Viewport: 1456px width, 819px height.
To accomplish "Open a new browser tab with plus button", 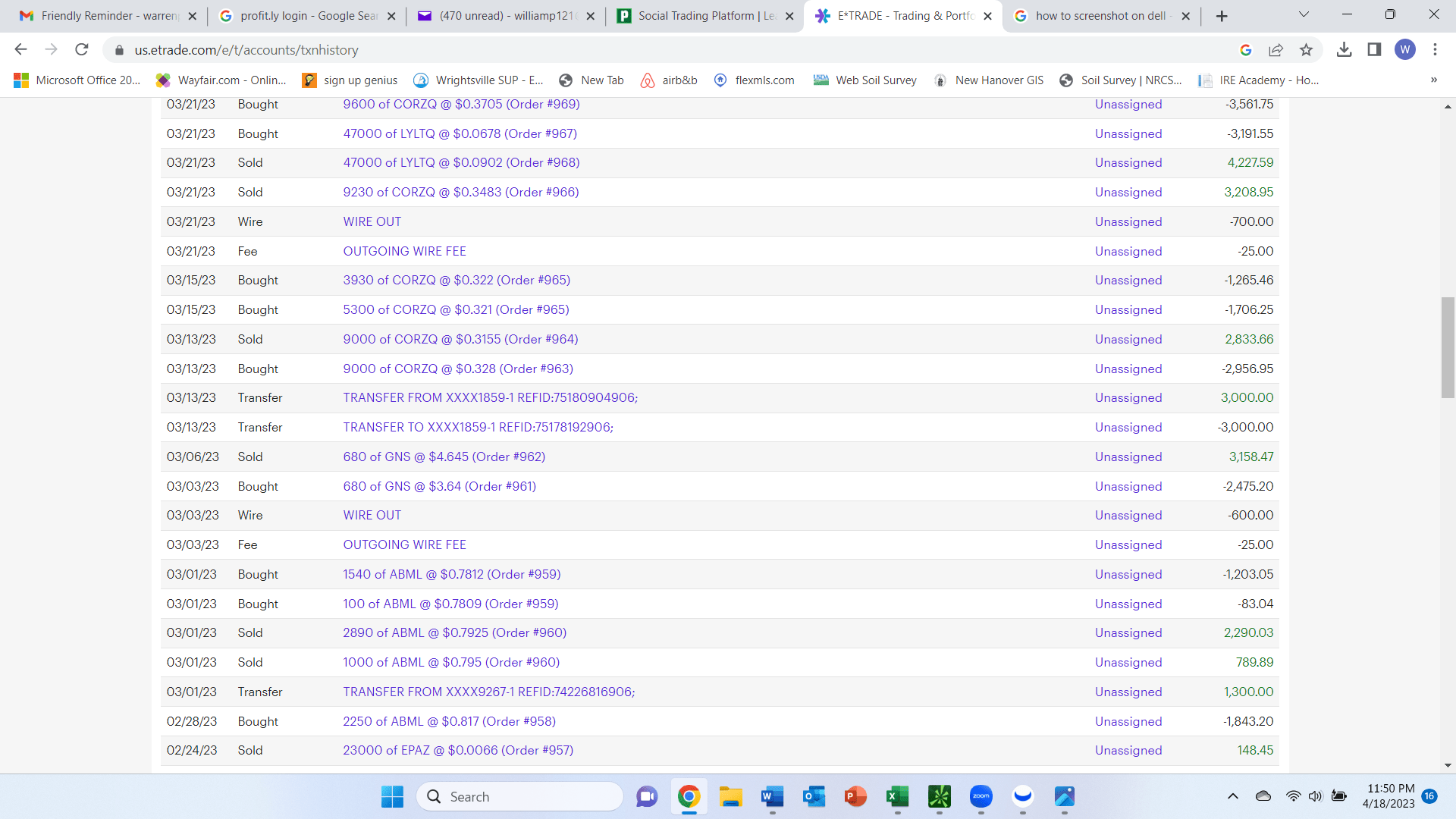I will pos(1221,16).
